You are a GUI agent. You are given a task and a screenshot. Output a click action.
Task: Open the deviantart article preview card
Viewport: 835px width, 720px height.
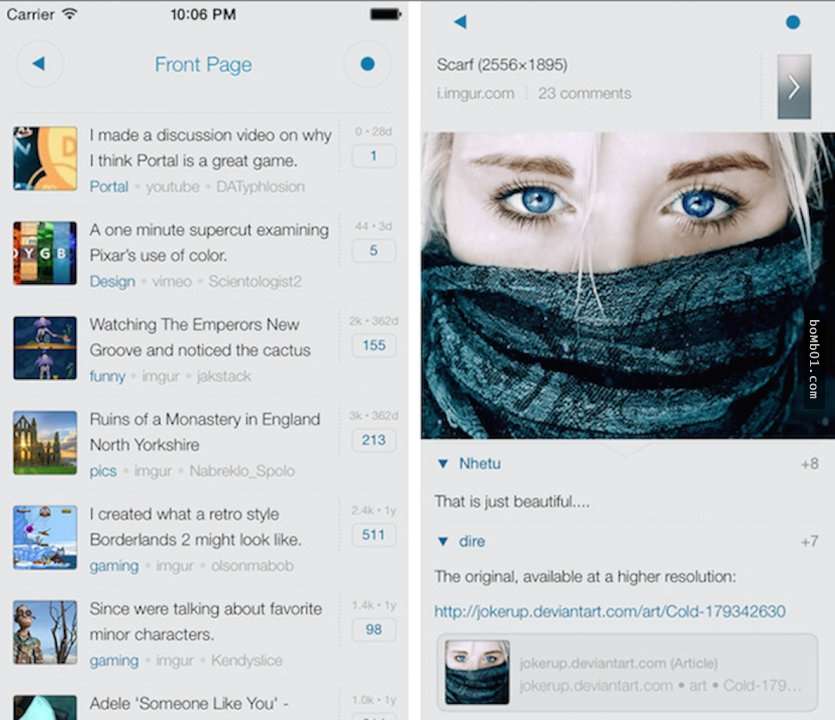coord(627,672)
